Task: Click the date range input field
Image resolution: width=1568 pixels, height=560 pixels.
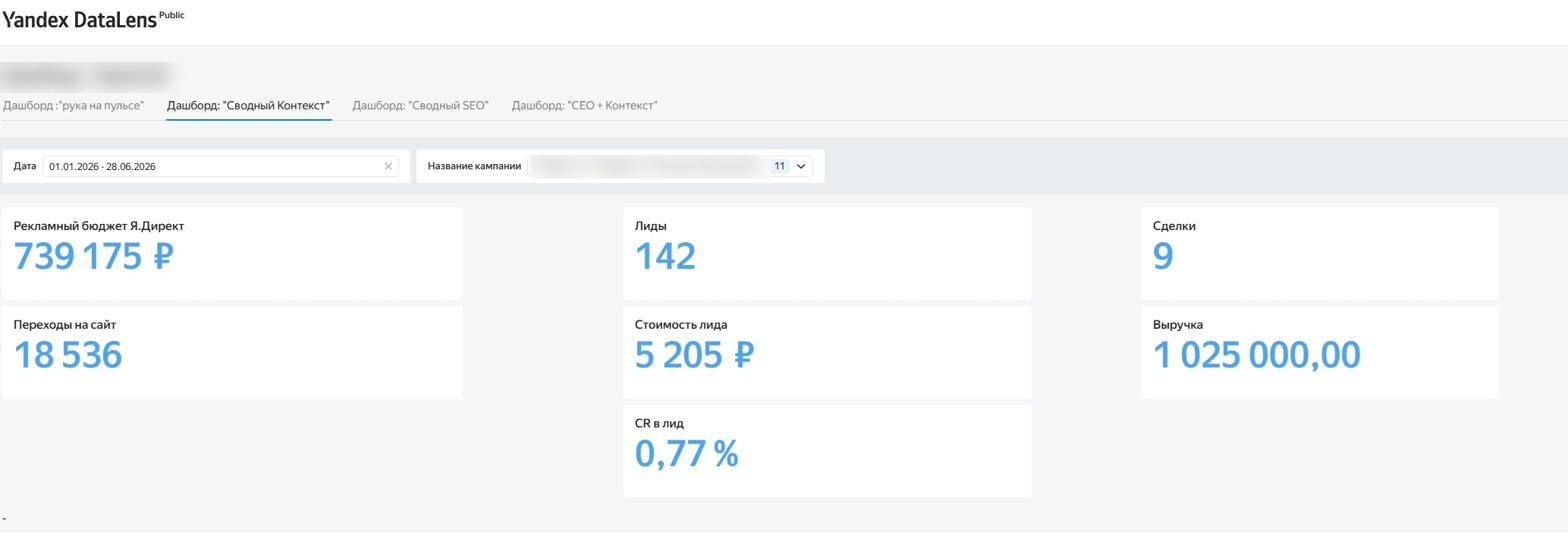Action: click(x=220, y=167)
